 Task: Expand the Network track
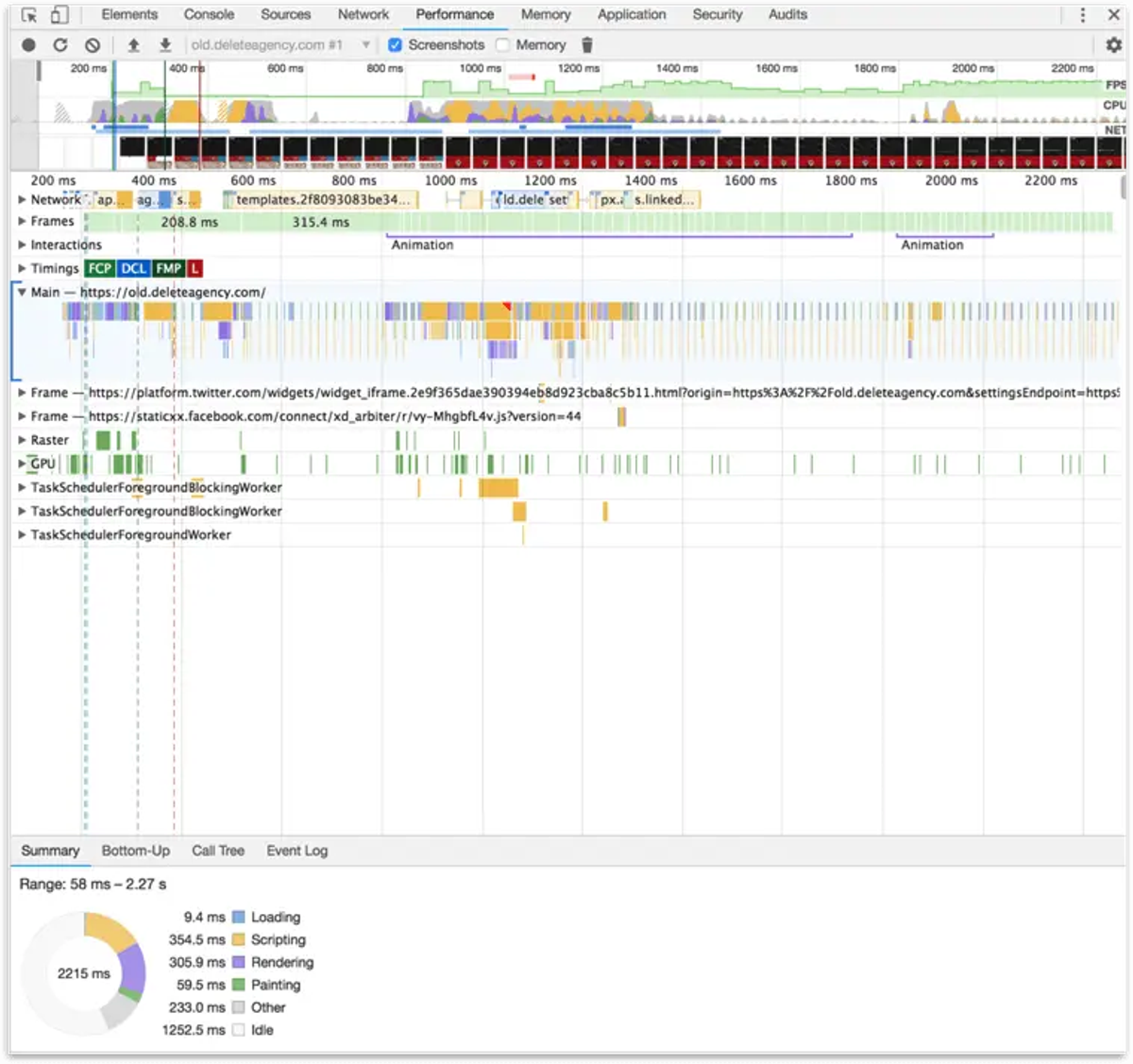(x=22, y=199)
